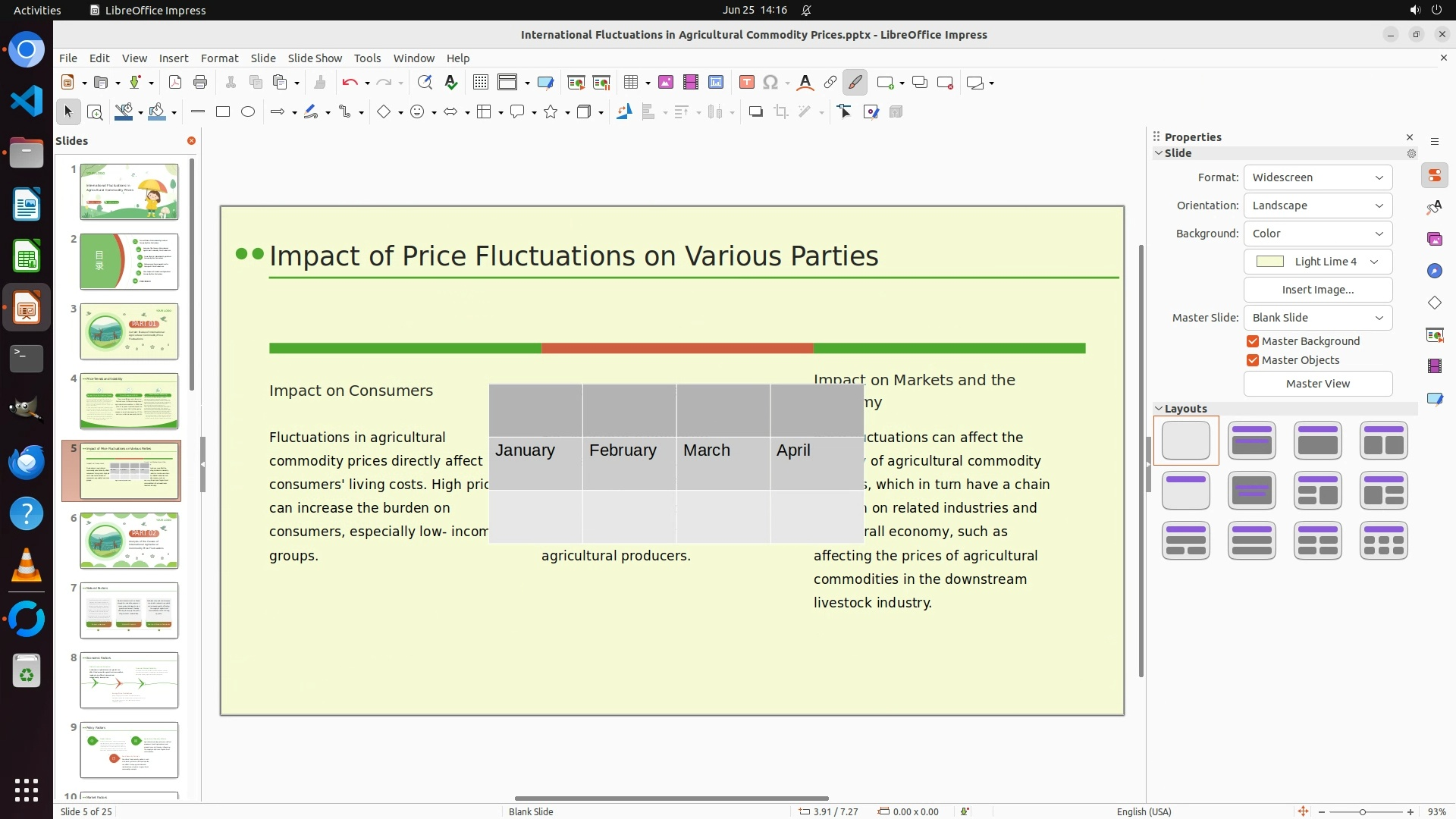
Task: Click the Insert Special Character icon
Action: [x=770, y=83]
